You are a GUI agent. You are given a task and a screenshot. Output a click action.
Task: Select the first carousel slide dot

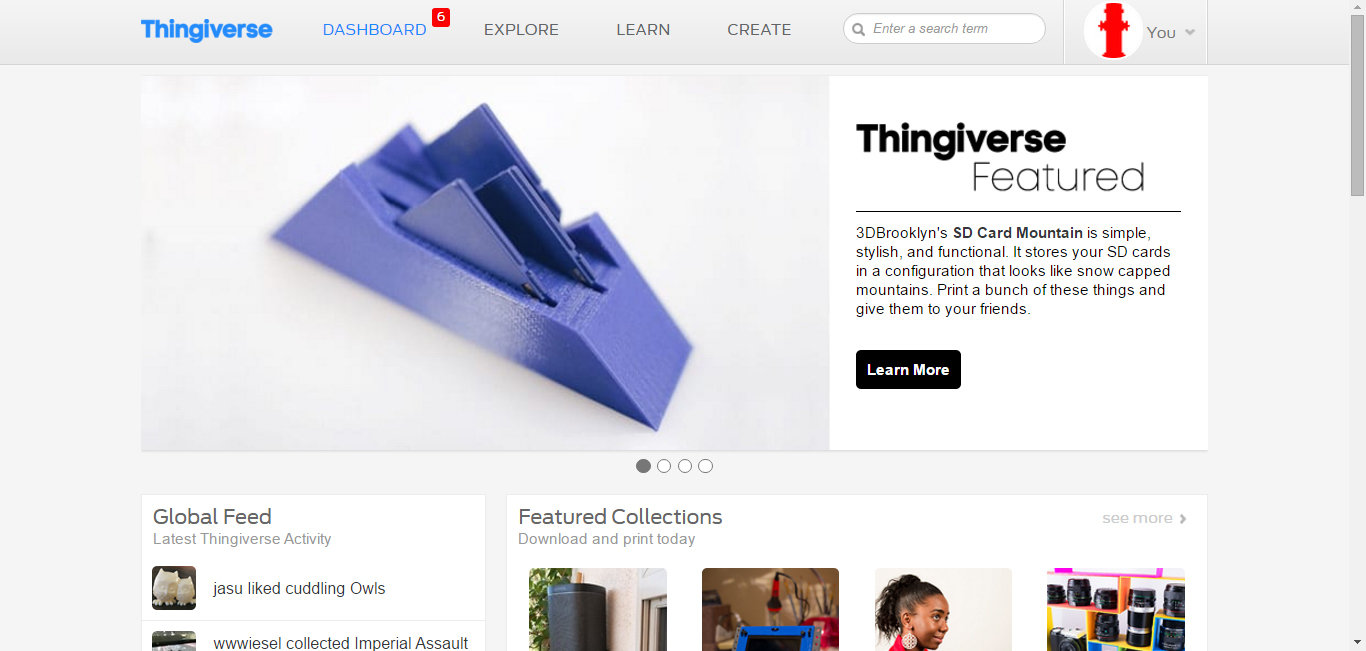coord(643,466)
